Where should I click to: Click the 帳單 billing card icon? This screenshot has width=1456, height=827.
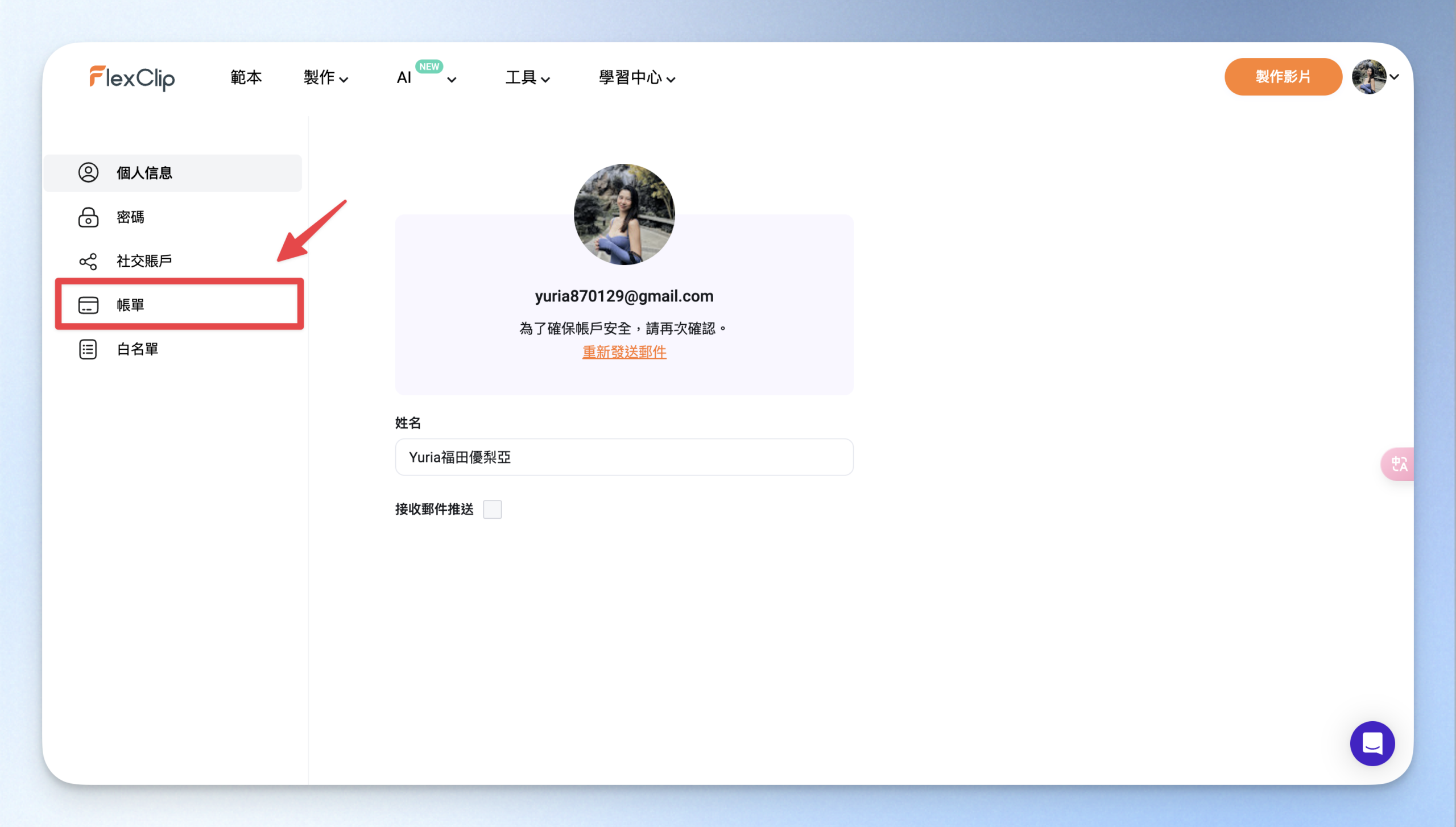(88, 305)
